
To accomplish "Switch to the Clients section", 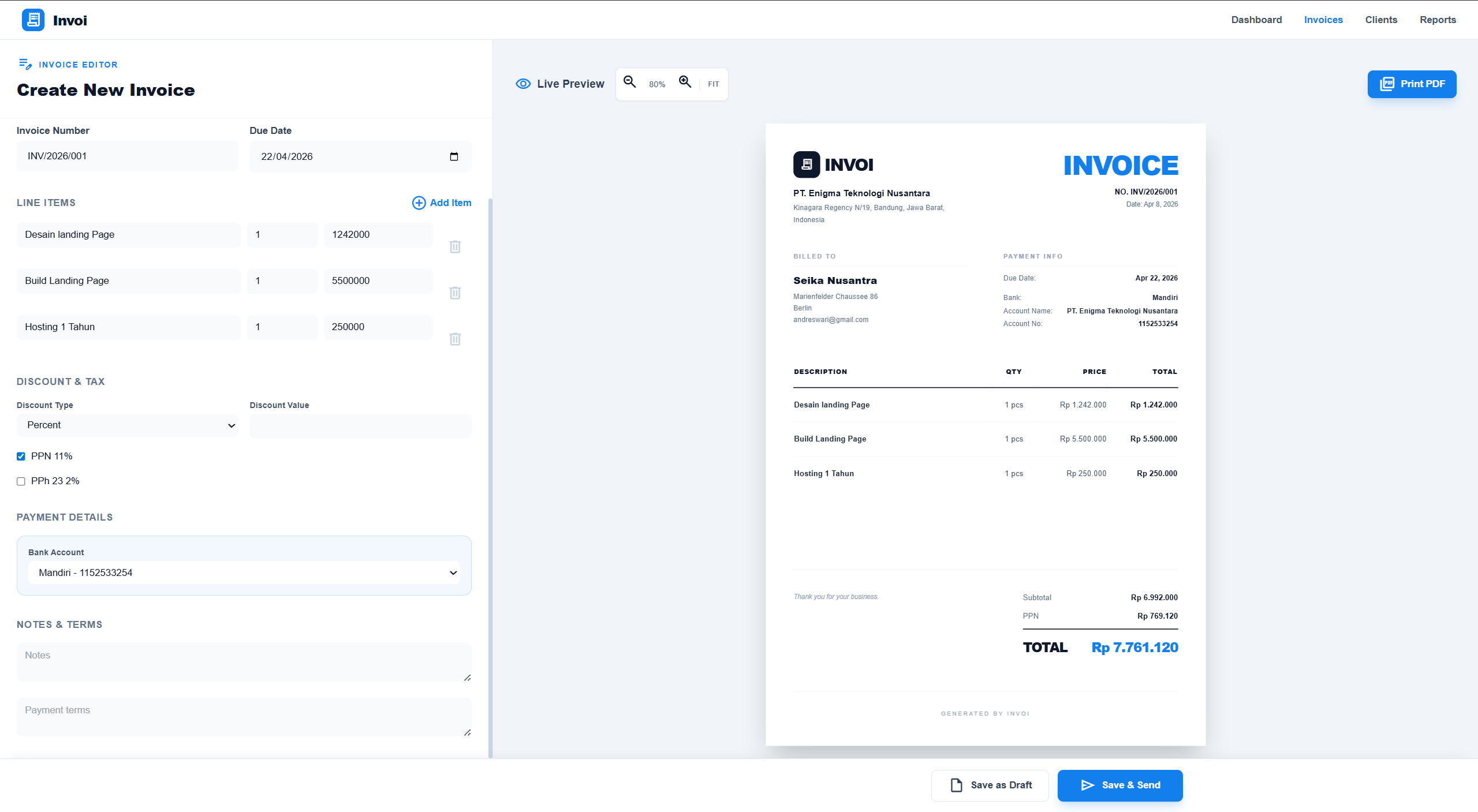I will (1381, 19).
